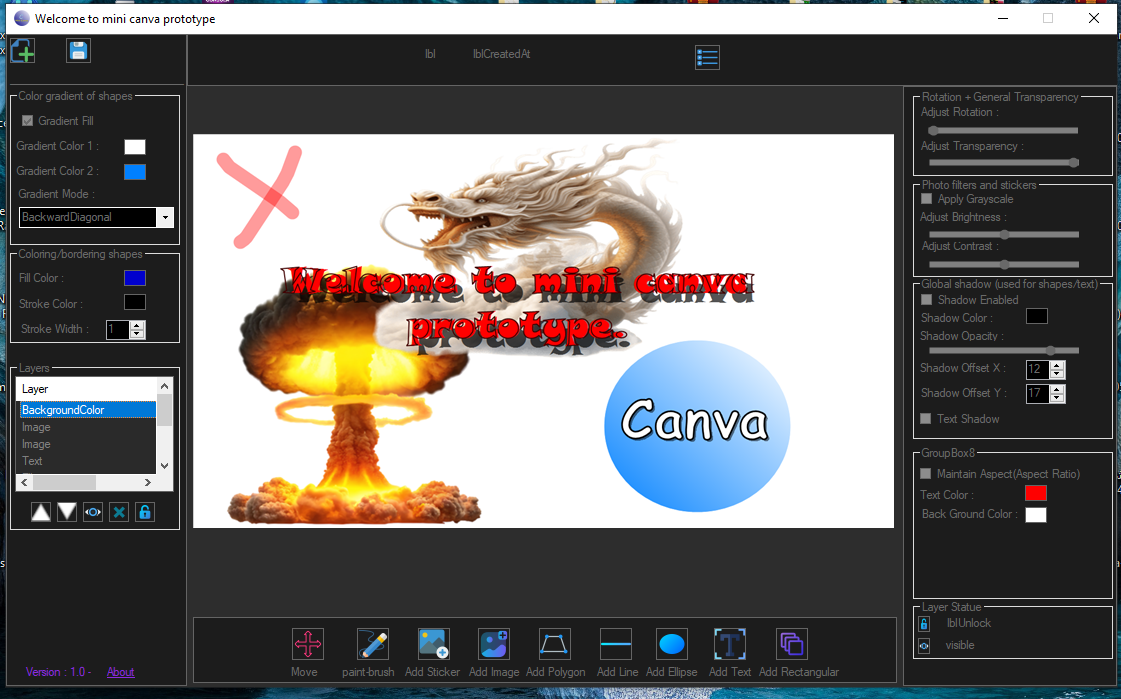Click the new file icon with green plus
Viewport: 1121px width, 699px height.
(x=22, y=50)
